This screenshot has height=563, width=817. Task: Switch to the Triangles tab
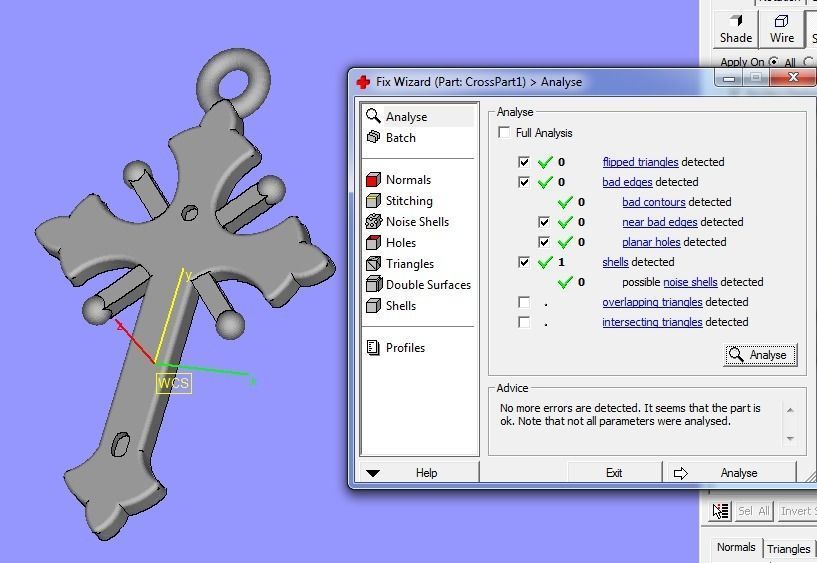point(789,549)
